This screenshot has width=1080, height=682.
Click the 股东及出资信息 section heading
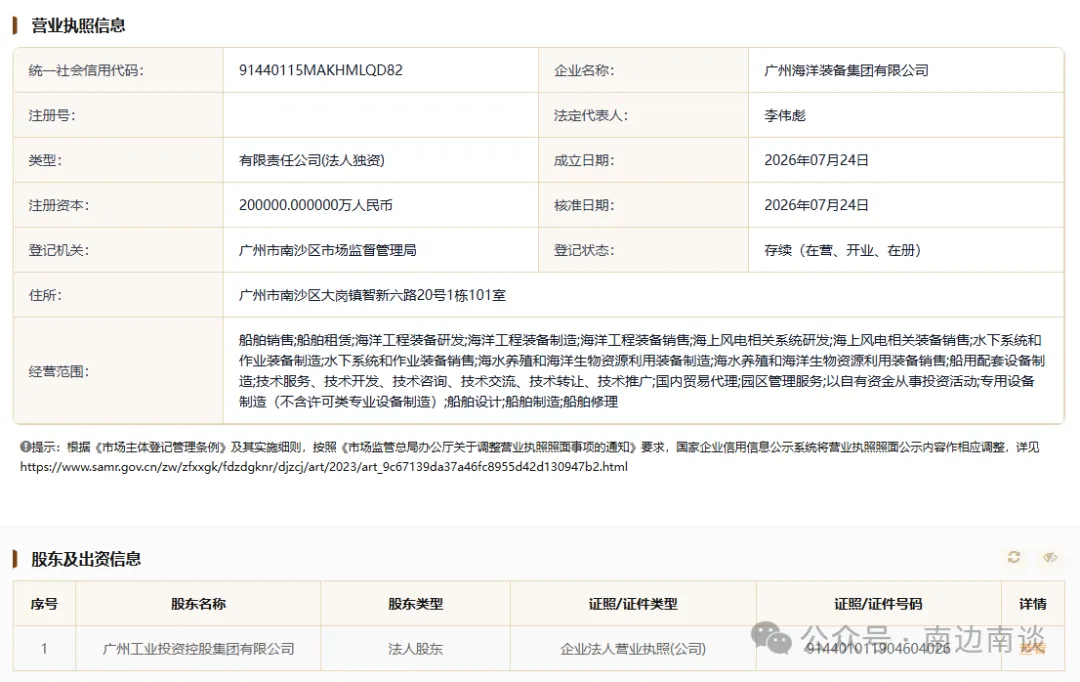pyautogui.click(x=86, y=559)
